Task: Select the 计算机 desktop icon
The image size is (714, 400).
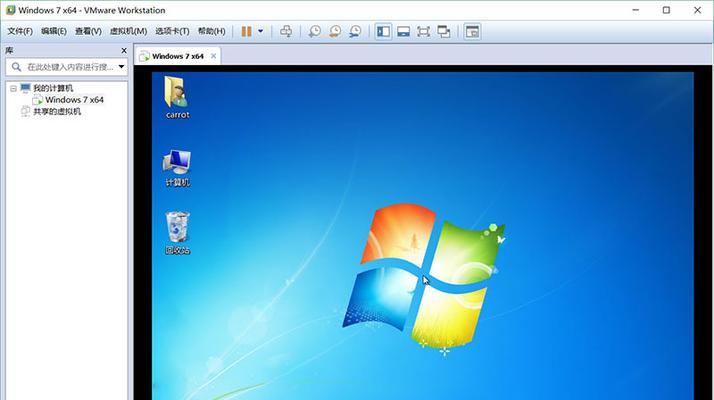Action: tap(177, 168)
